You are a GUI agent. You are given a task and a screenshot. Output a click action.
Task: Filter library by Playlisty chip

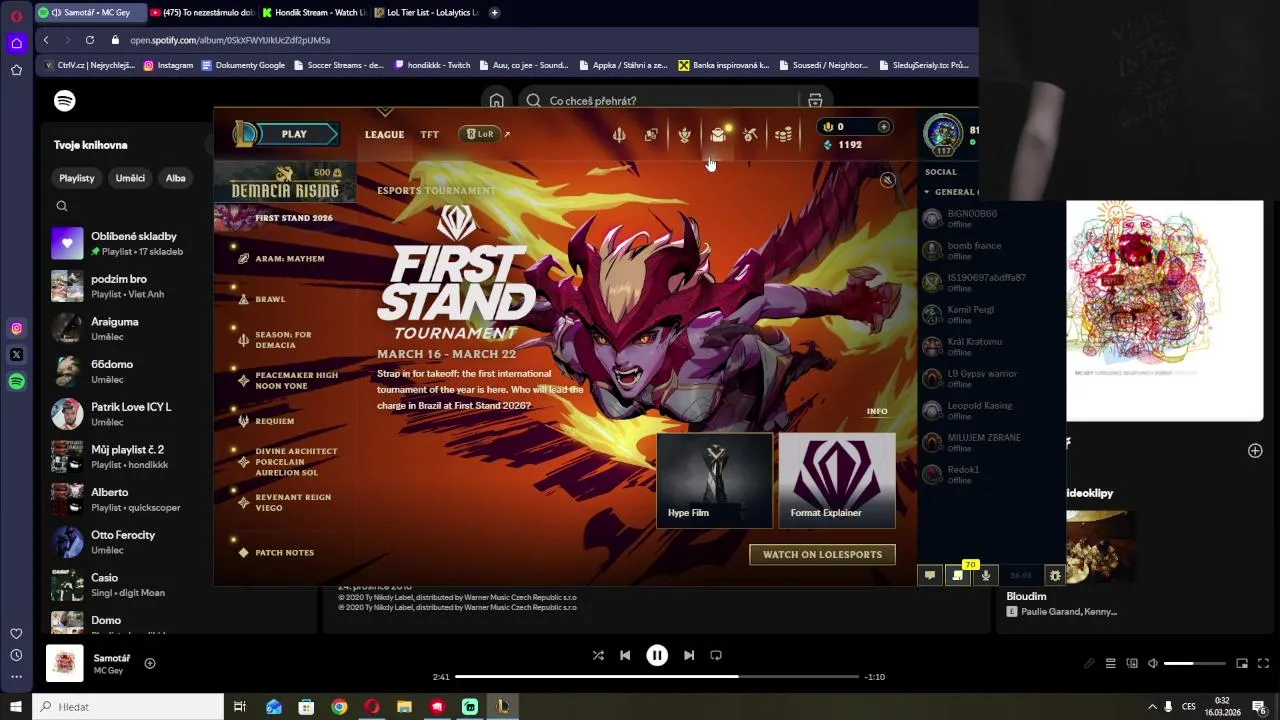77,178
